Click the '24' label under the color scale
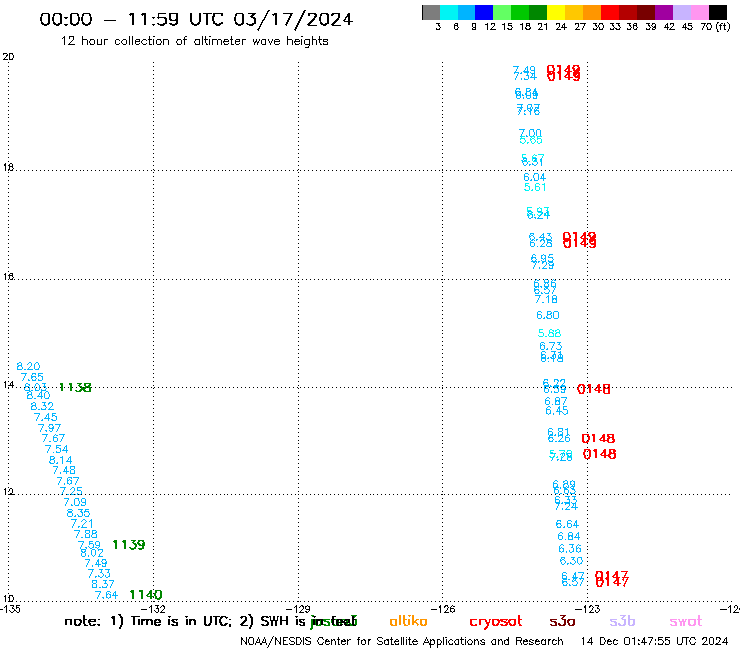The height and width of the screenshot is (650, 740). [561, 27]
